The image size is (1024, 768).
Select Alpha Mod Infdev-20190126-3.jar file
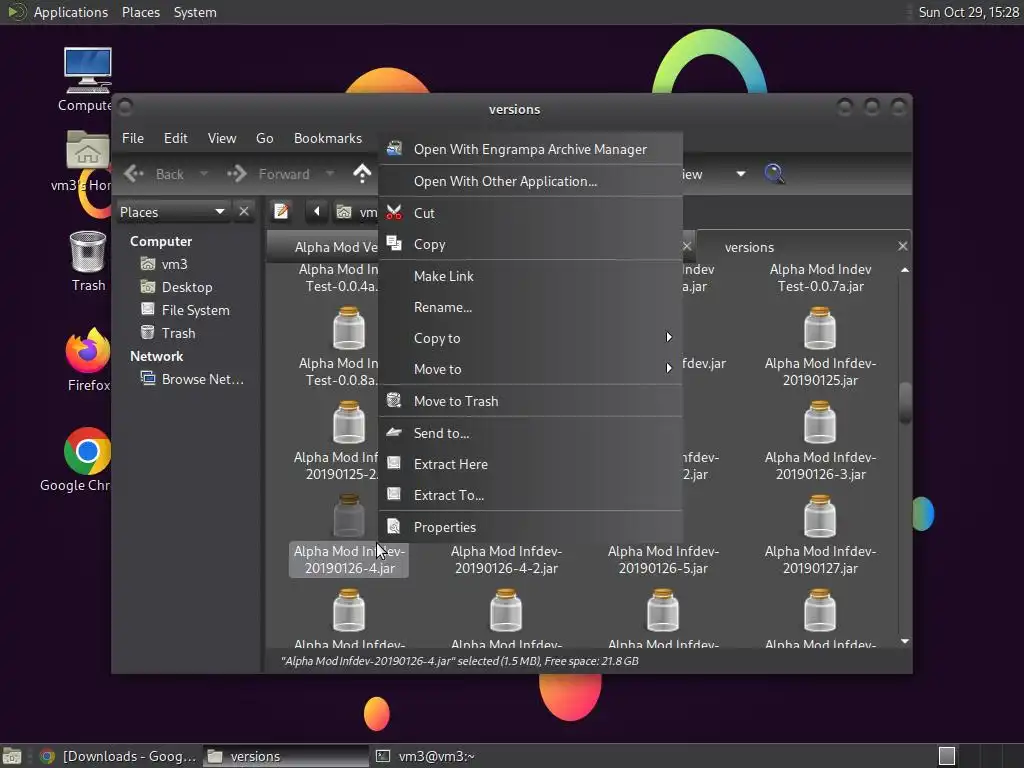click(x=820, y=442)
